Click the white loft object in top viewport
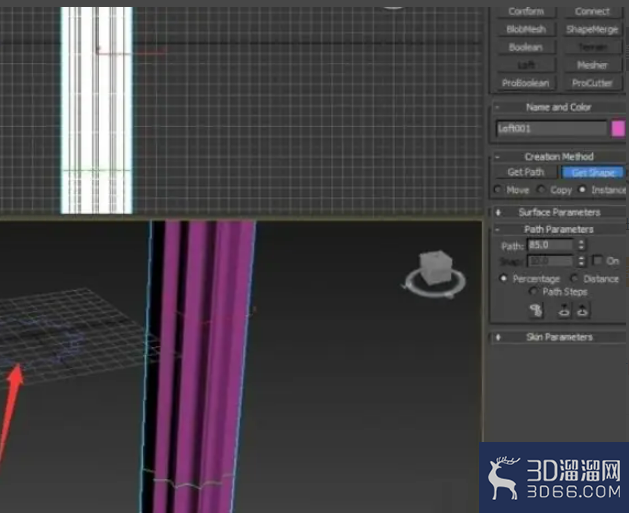This screenshot has height=513, width=629. [x=96, y=110]
